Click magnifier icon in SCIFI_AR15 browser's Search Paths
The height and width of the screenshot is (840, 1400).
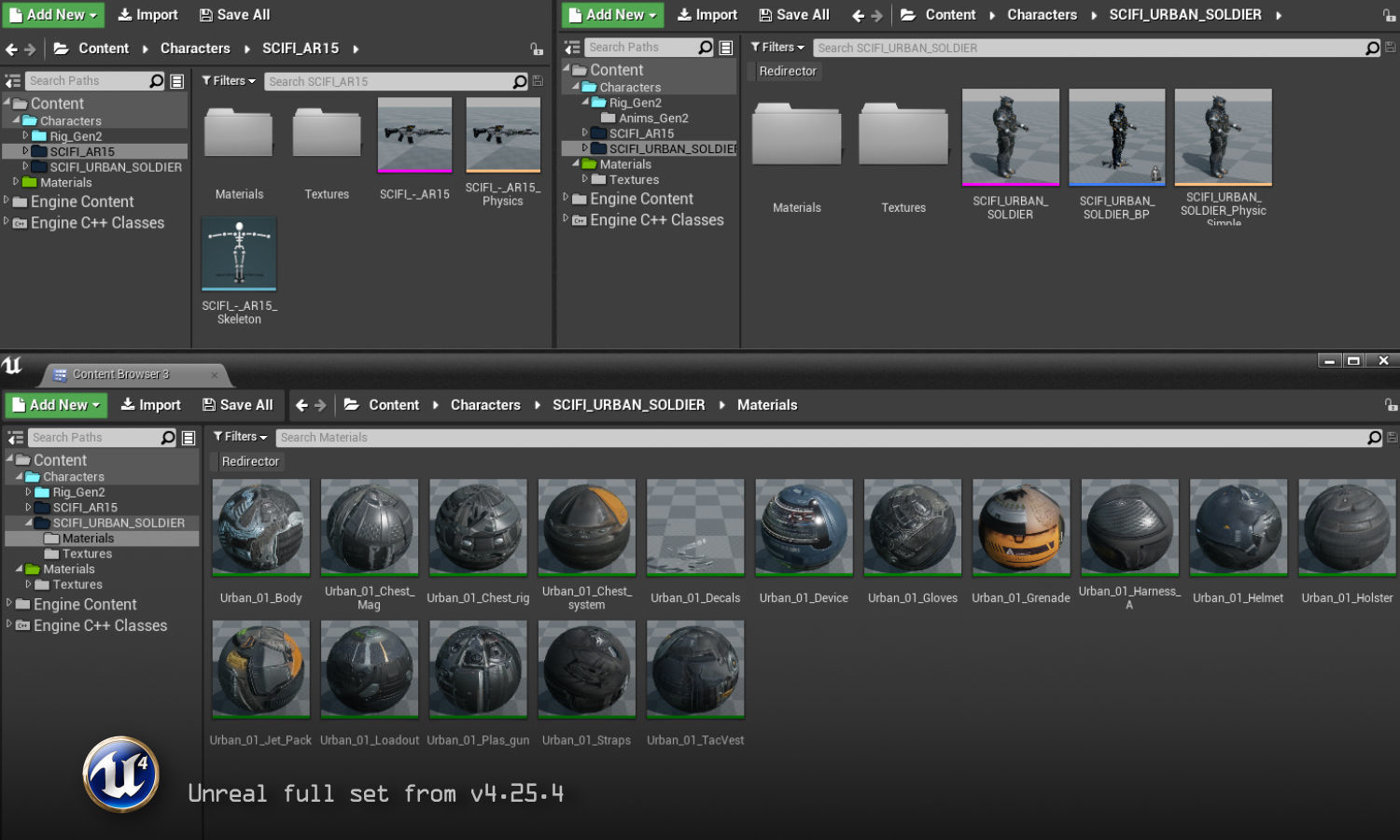coord(156,81)
